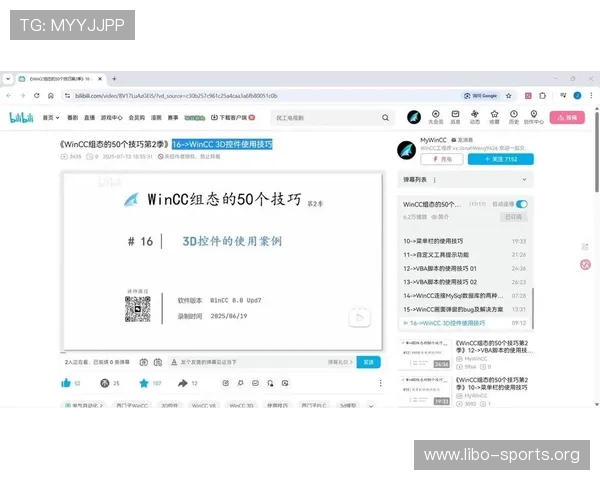This screenshot has height=480, width=600.
Task: Open the 大会员 membership icon
Action: (x=435, y=117)
